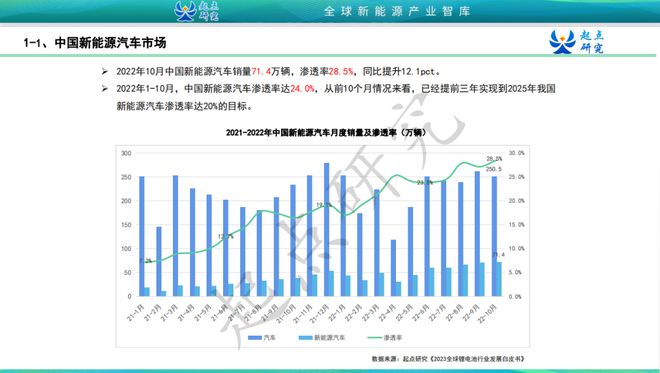The height and width of the screenshot is (373, 660).
Task: Select the shortest 汽车 bar at 22-4月
Action: coord(394,268)
